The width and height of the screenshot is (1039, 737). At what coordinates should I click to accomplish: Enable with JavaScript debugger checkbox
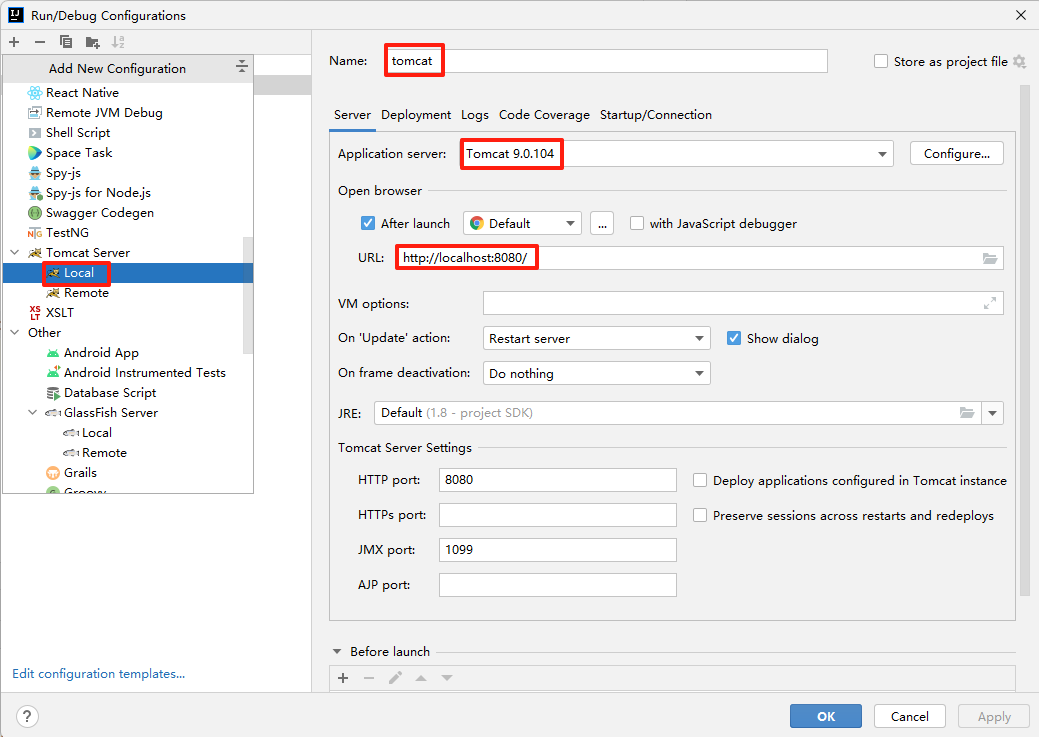tap(637, 223)
